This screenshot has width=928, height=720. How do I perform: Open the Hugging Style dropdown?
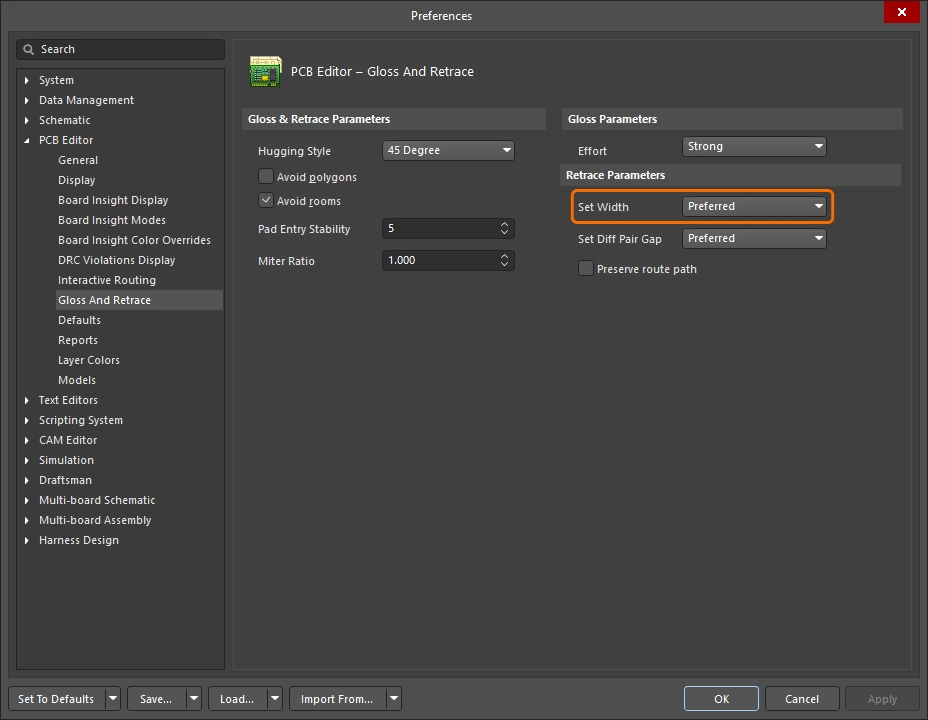tap(447, 150)
